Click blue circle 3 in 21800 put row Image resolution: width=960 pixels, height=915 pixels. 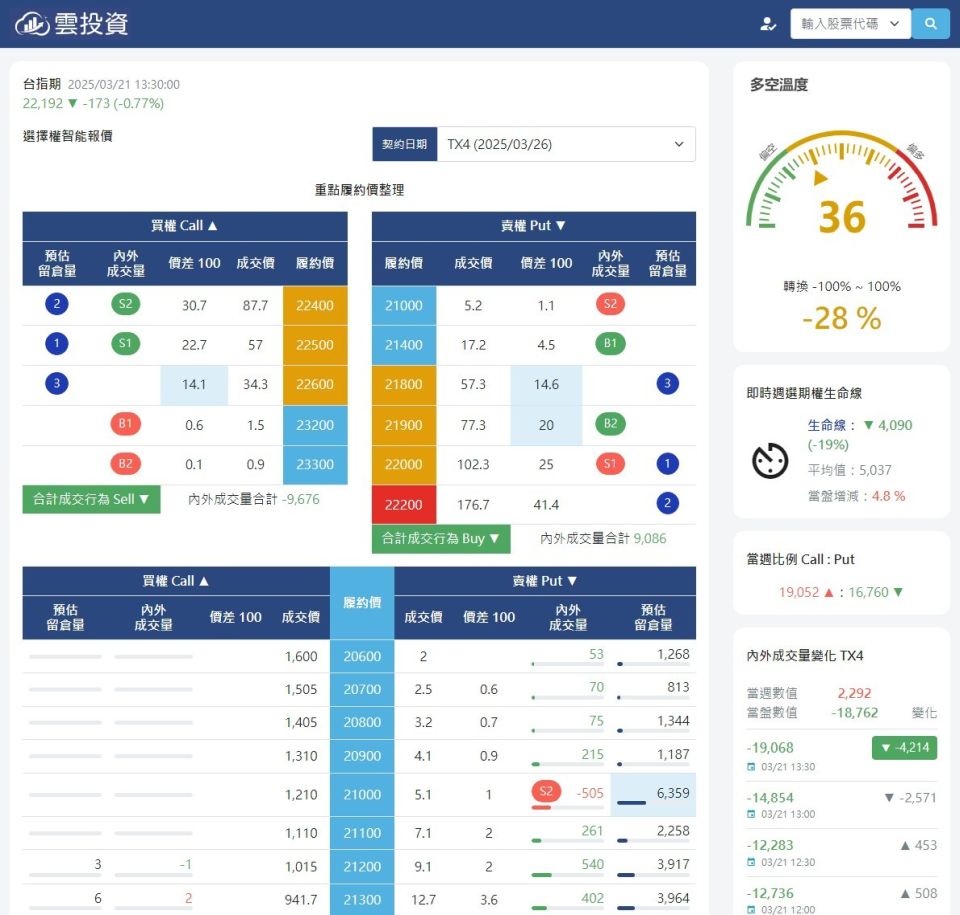coord(668,384)
